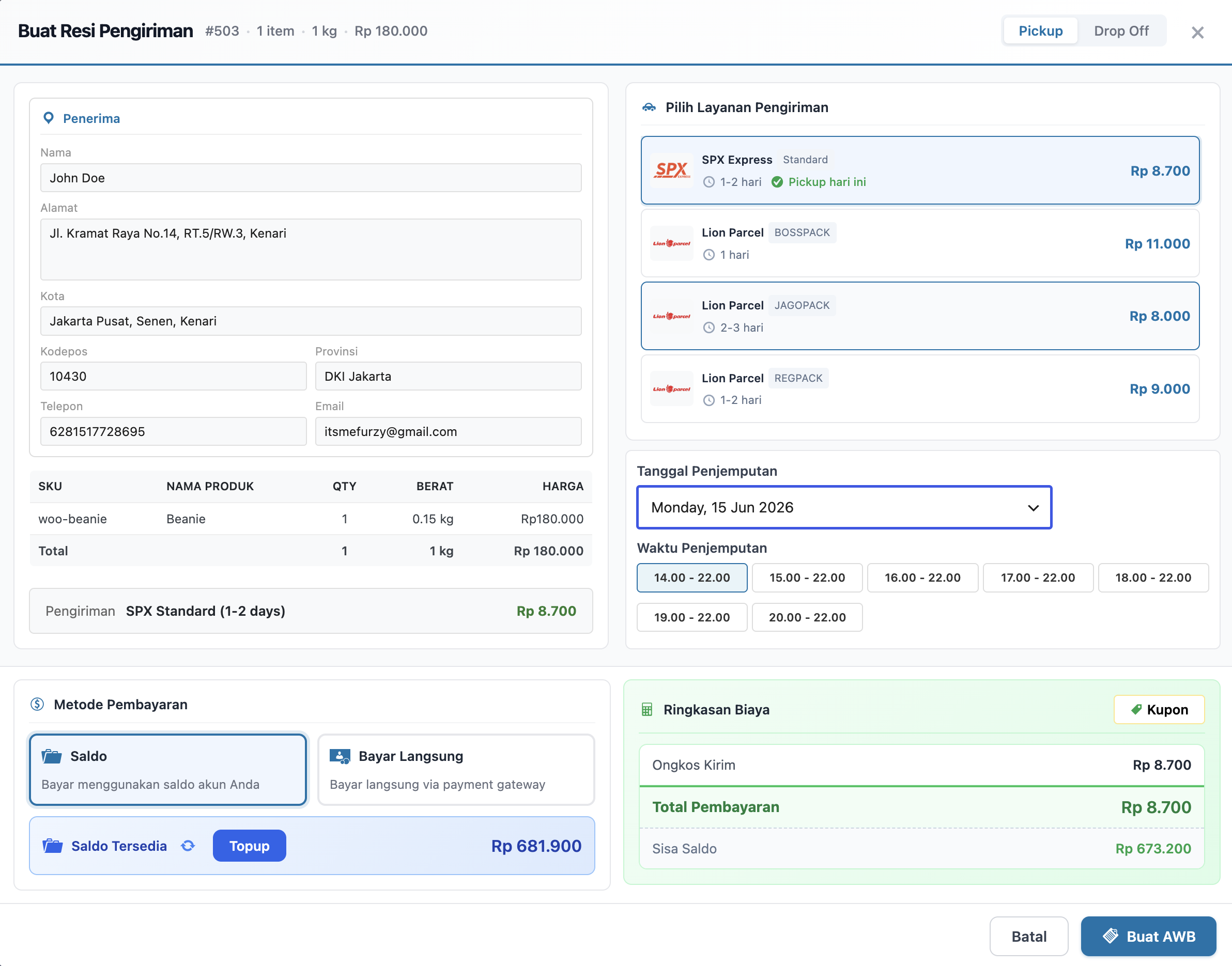Click the Penerima location pin icon

[49, 118]
